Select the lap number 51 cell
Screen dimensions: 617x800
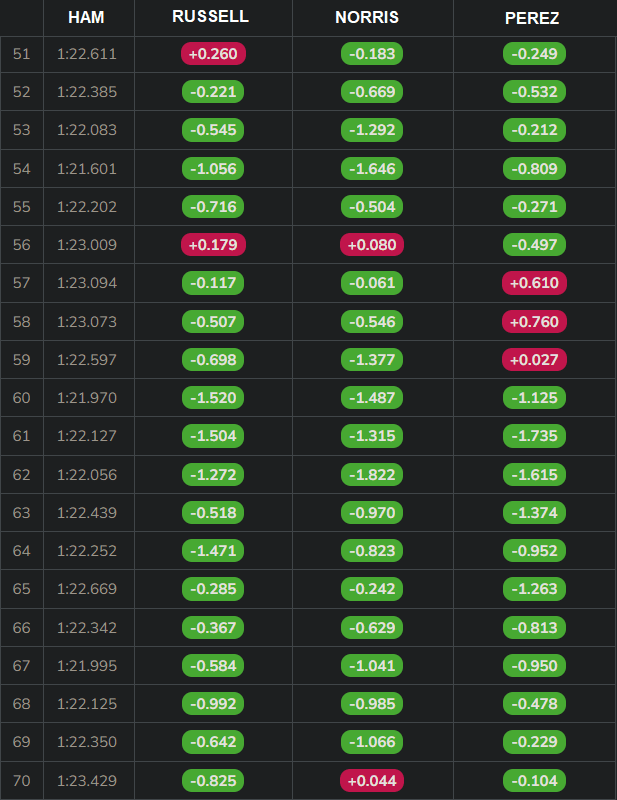coord(21,54)
